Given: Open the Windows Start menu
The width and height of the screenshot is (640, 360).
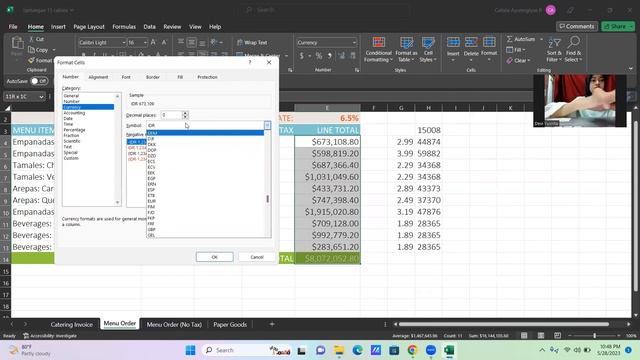Looking at the screenshot, I should (x=191, y=350).
